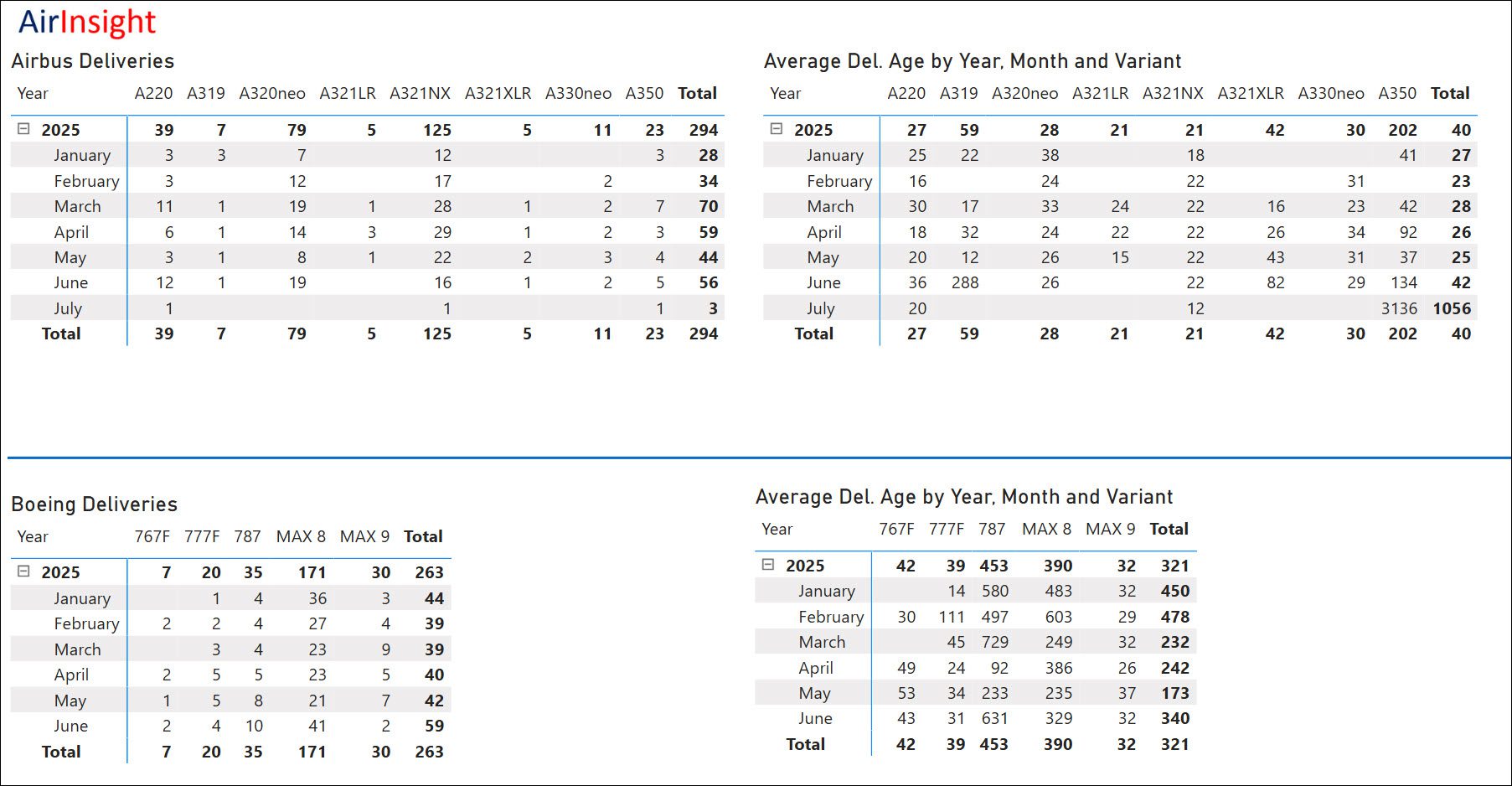The height and width of the screenshot is (786, 1512).
Task: Select the Total column header in Boeing Deliveries
Action: 423,536
